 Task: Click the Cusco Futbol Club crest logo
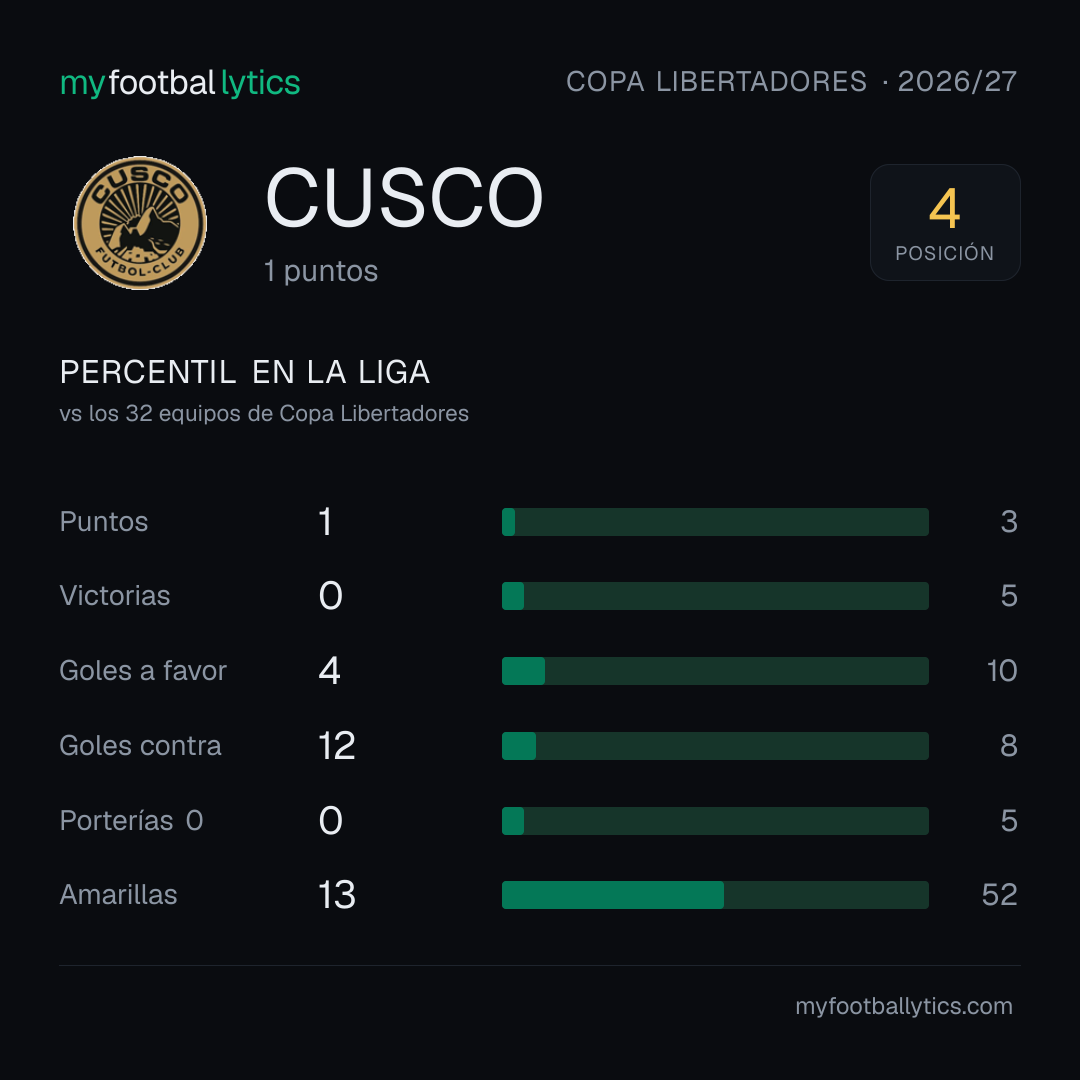(x=140, y=222)
